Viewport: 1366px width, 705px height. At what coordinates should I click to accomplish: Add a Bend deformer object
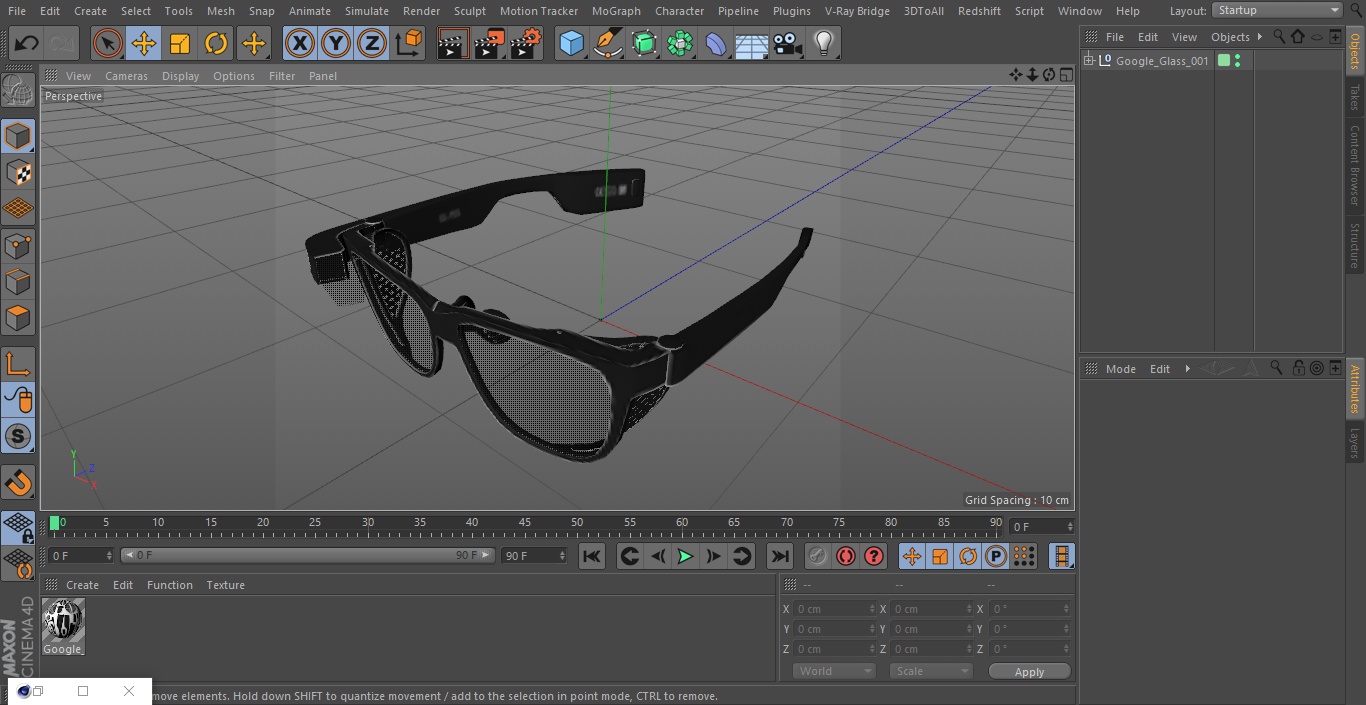716,43
